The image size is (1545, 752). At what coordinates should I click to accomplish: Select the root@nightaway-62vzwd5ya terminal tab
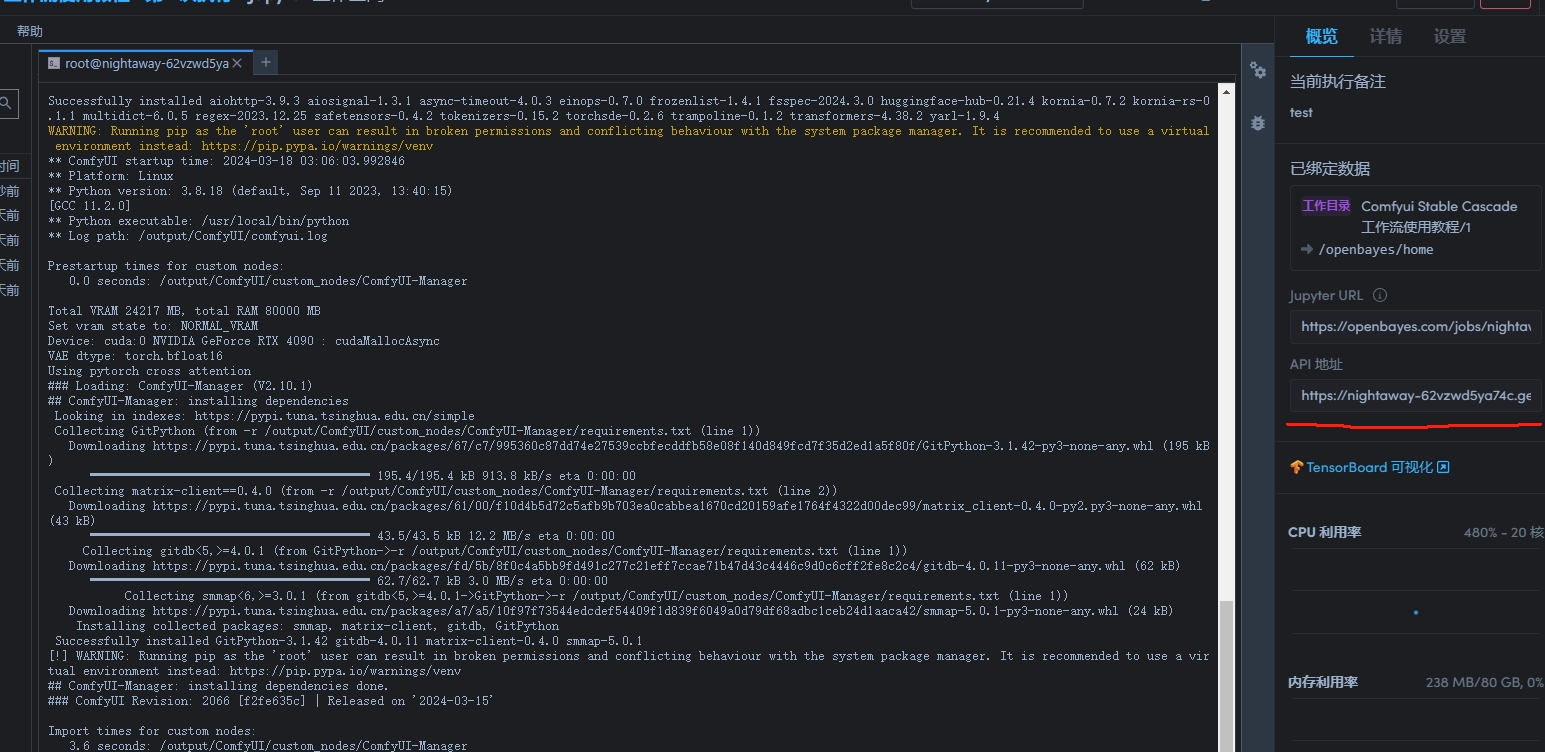click(146, 63)
